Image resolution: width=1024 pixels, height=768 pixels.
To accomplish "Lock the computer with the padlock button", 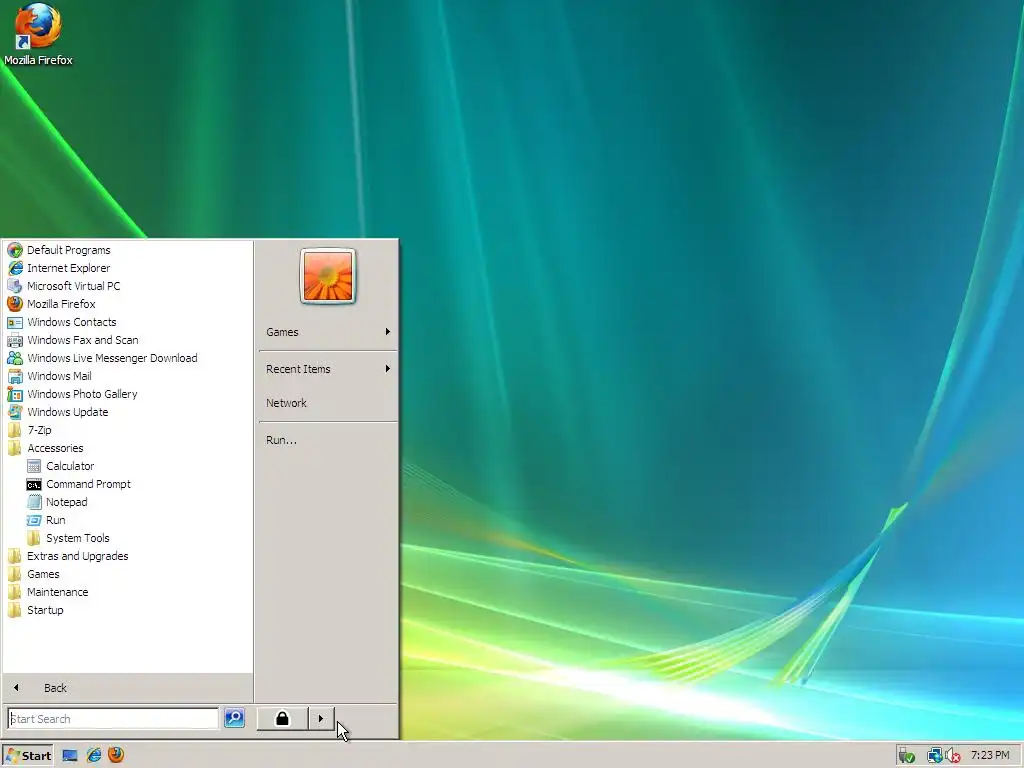I will coord(282,718).
